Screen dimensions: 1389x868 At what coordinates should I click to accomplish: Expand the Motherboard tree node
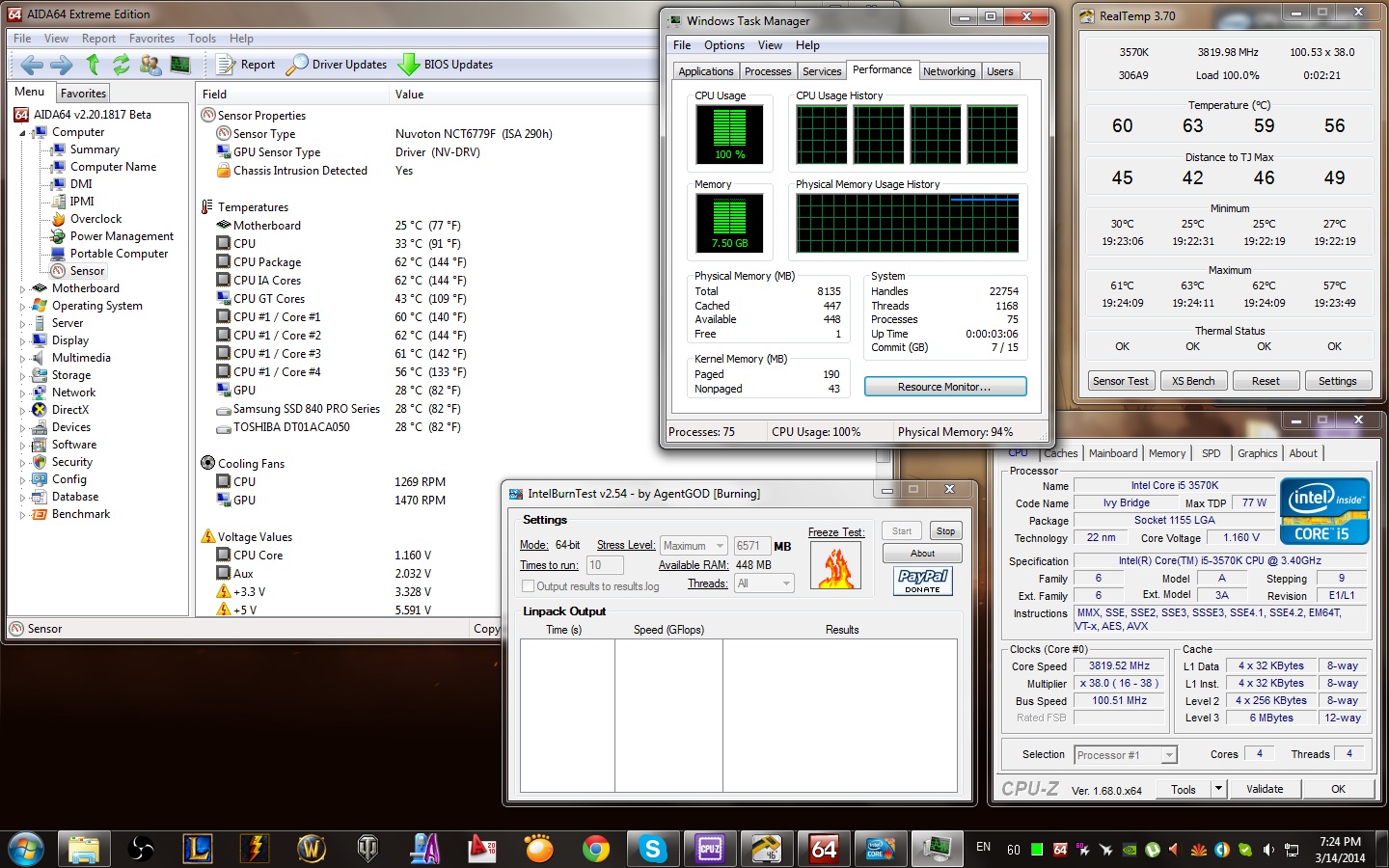pos(23,288)
